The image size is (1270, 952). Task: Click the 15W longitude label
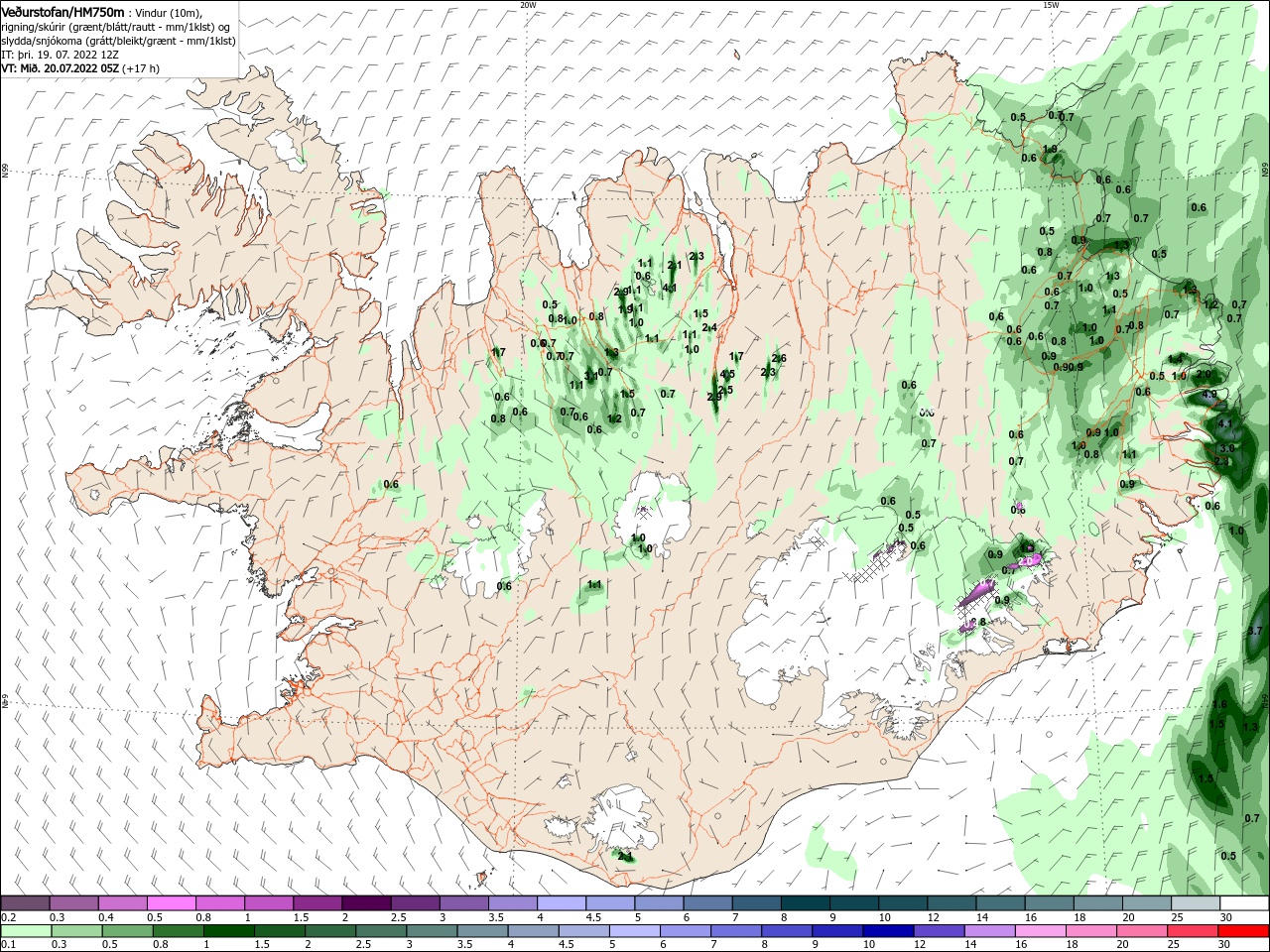tap(1051, 5)
